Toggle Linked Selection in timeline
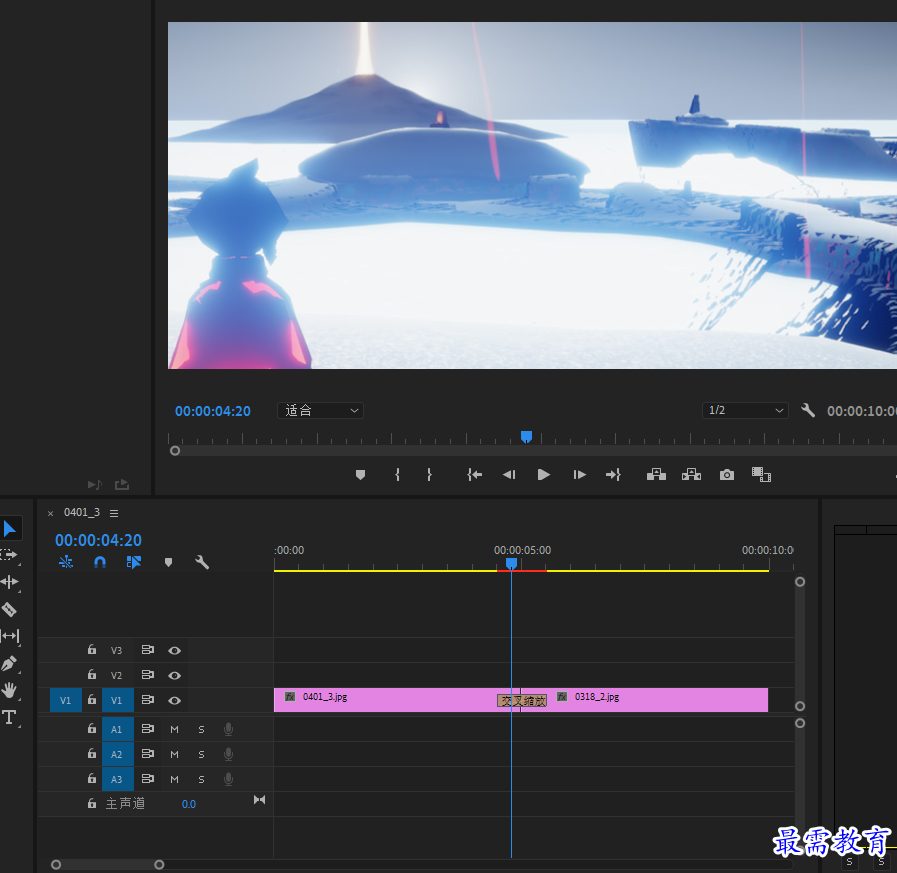This screenshot has width=897, height=873. pos(134,562)
